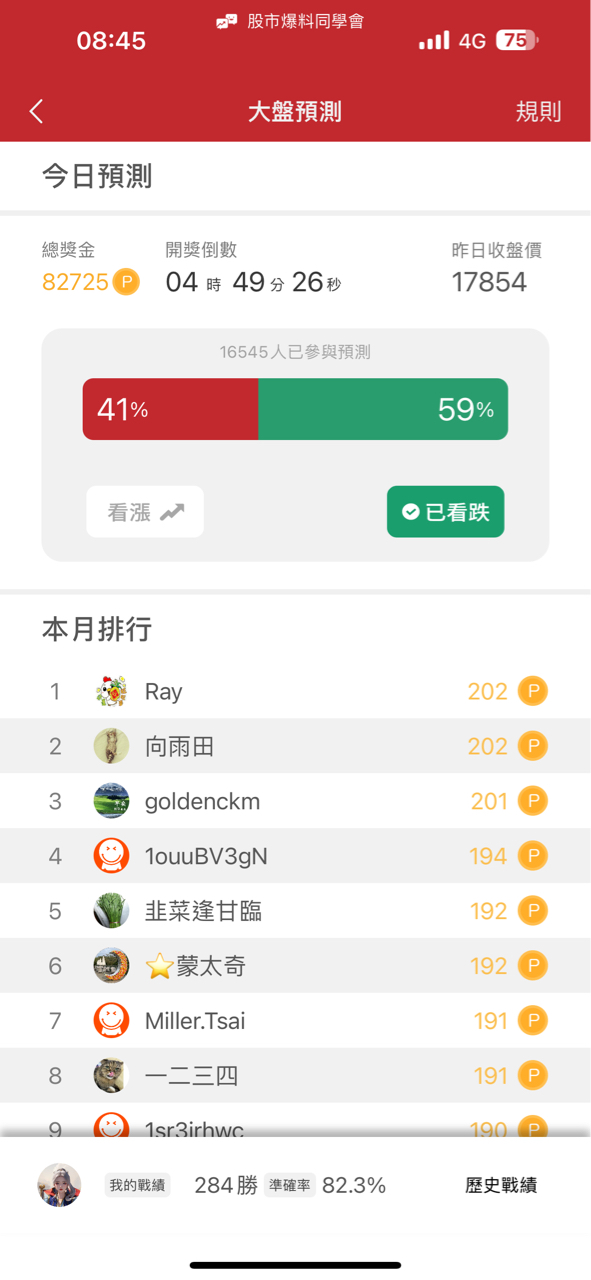Open my profile photo near 我的戰績
Image resolution: width=591 pixels, height=1280 pixels.
(x=58, y=1184)
